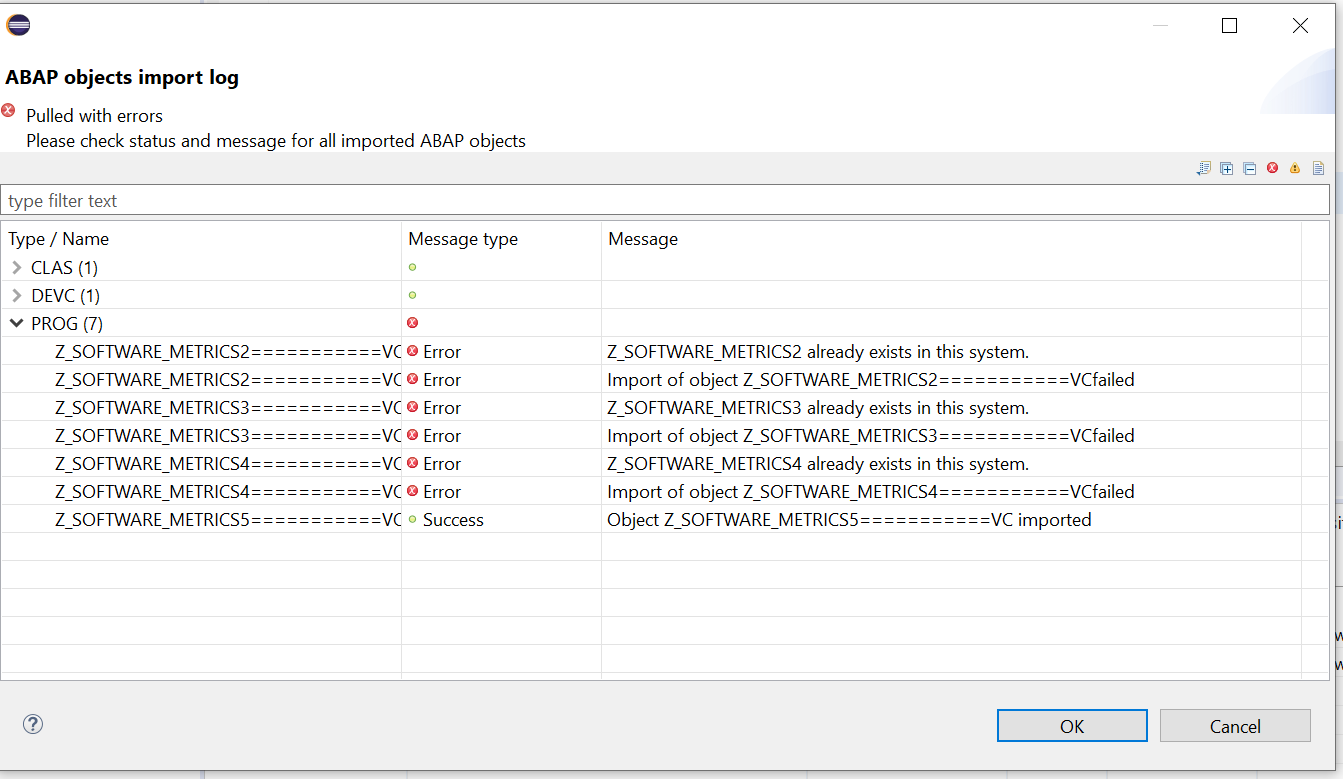The width and height of the screenshot is (1343, 779).
Task: Click the Eclipse logo in the top-left corner
Action: click(18, 24)
